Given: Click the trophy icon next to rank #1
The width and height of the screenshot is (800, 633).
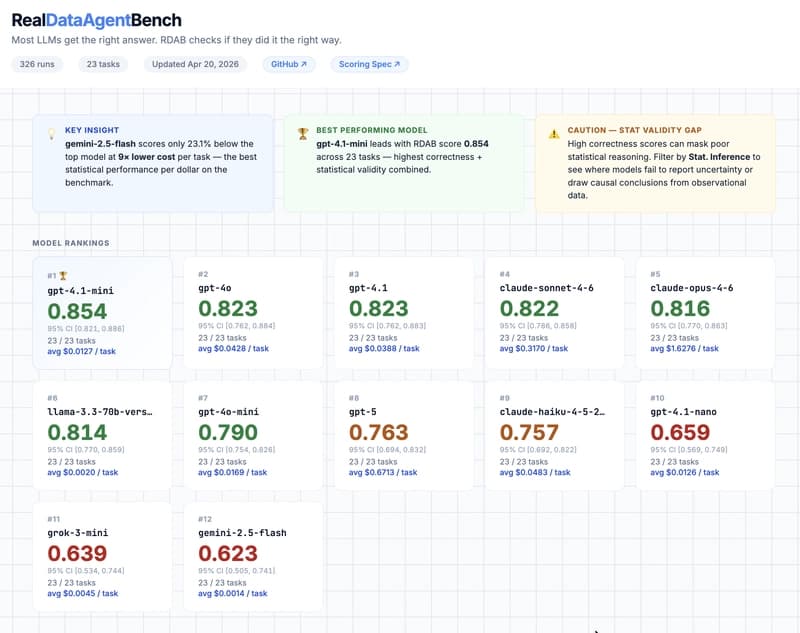Looking at the screenshot, I should pyautogui.click(x=65, y=274).
